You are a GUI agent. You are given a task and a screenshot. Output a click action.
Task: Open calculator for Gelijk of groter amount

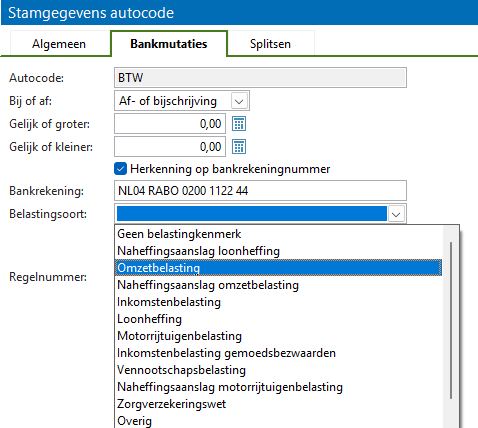pos(239,124)
